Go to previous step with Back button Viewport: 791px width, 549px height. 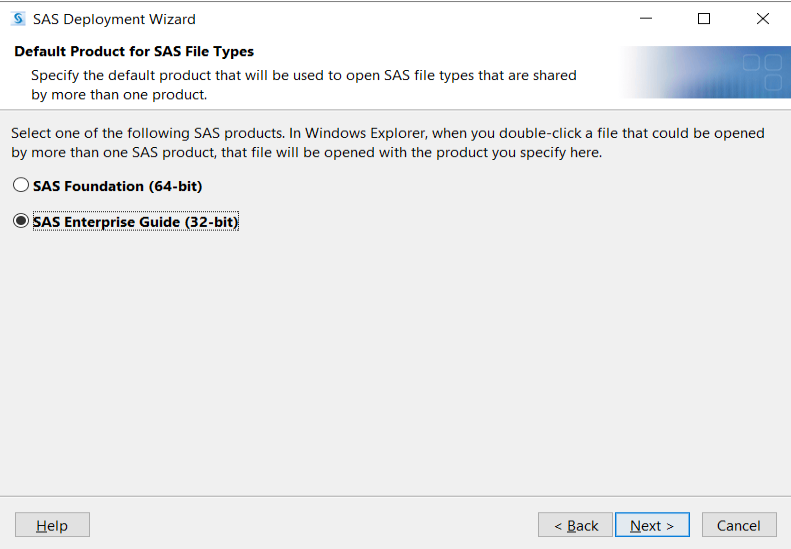(x=576, y=525)
